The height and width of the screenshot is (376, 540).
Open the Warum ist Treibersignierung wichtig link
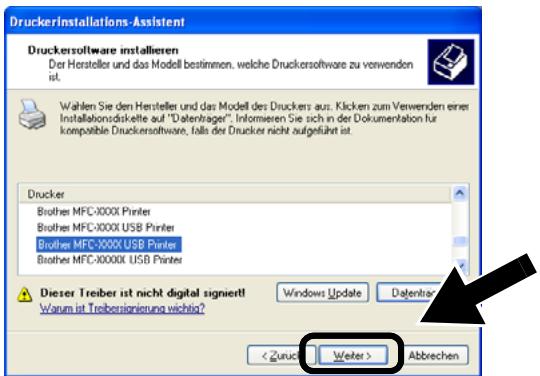[x=122, y=308]
